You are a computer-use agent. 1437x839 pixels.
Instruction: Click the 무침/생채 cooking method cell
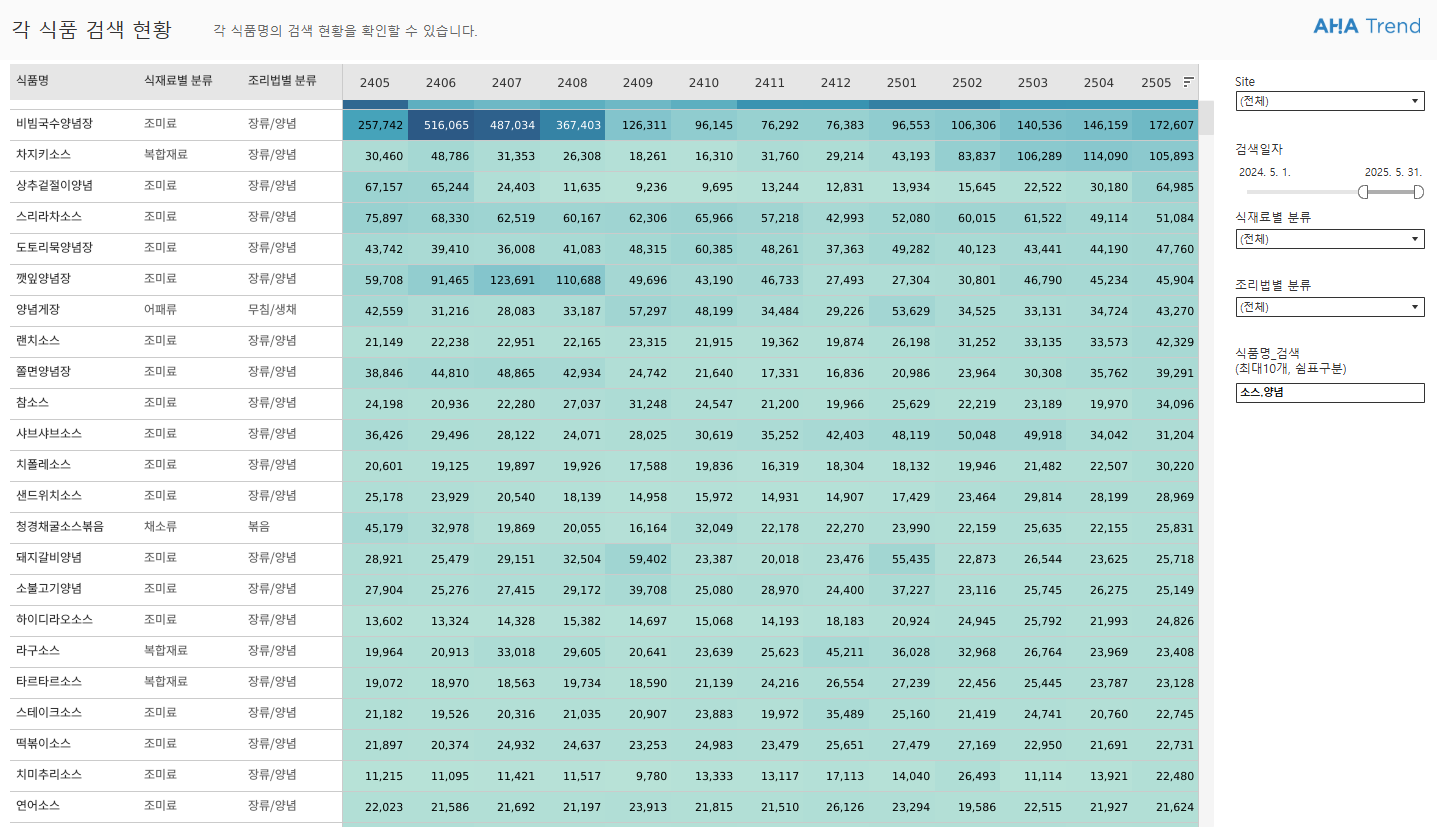(x=272, y=310)
